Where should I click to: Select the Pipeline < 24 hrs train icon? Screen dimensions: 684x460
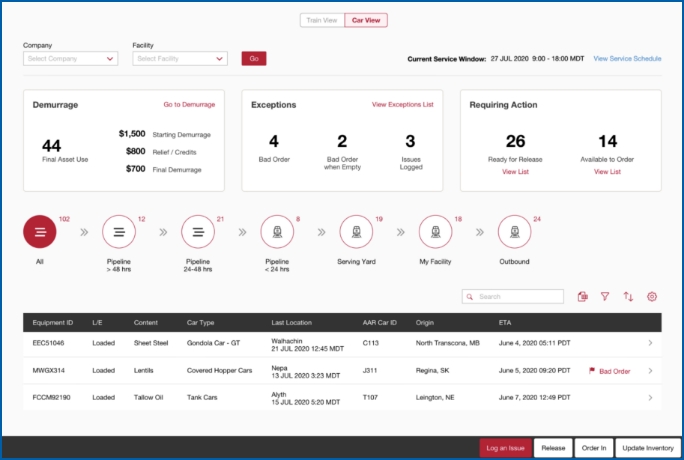coord(277,232)
